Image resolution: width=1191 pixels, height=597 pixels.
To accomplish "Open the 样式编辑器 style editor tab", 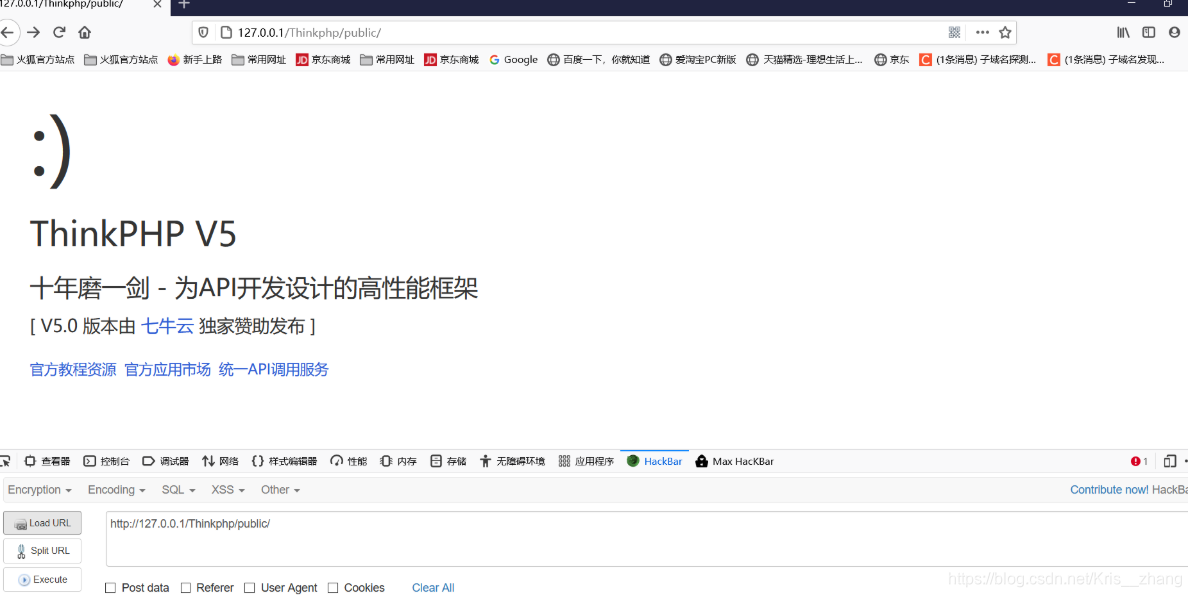I will click(x=284, y=461).
